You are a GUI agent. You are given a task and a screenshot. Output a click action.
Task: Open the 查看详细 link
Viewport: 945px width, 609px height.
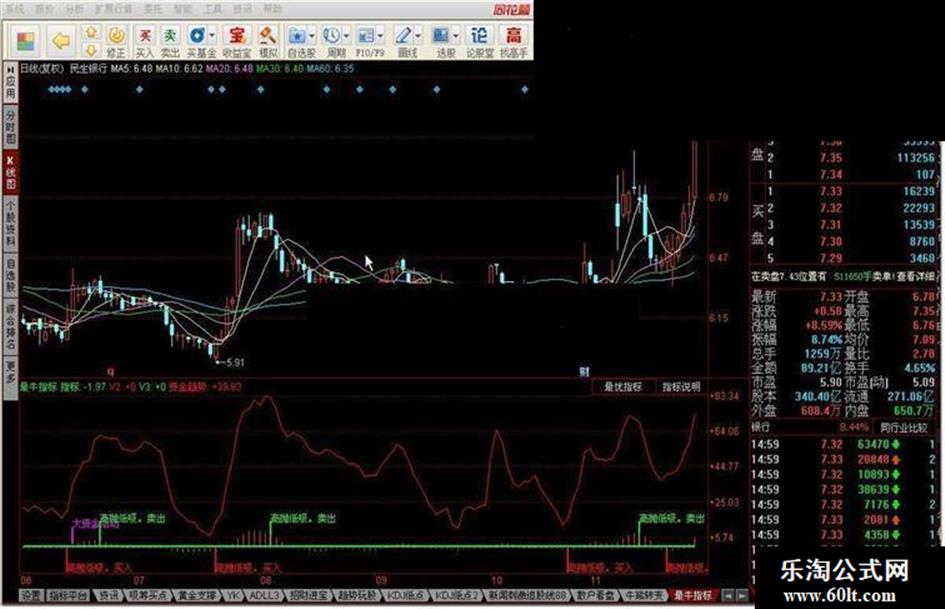coord(915,276)
